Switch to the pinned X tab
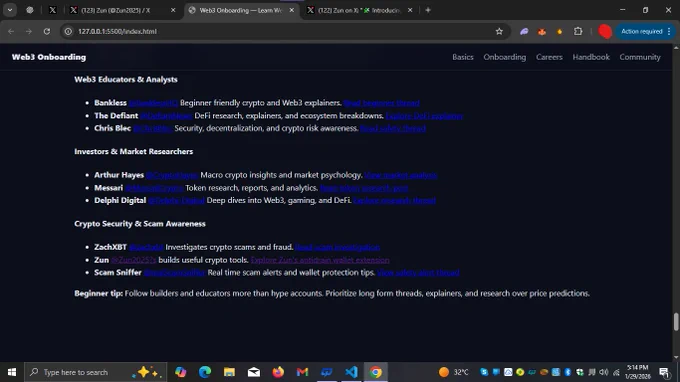This screenshot has height=382, width=680. point(52,10)
